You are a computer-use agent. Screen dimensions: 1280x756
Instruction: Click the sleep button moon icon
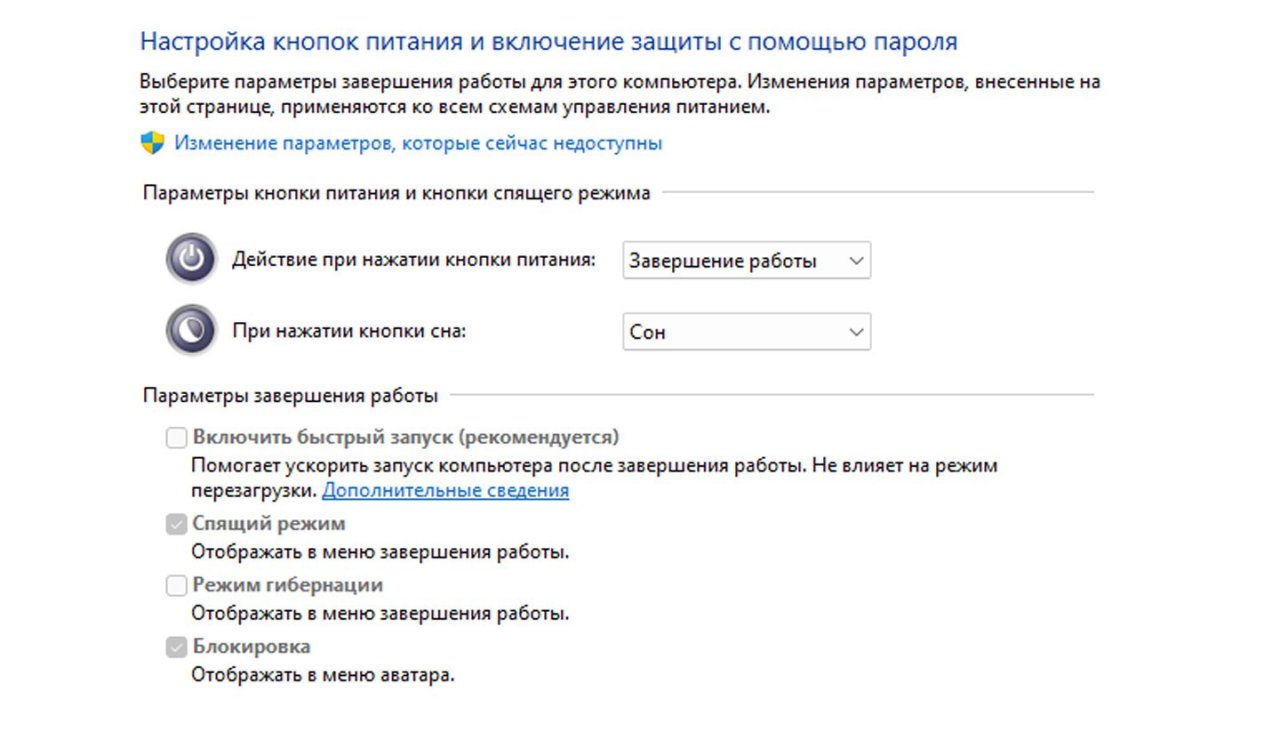[x=191, y=331]
